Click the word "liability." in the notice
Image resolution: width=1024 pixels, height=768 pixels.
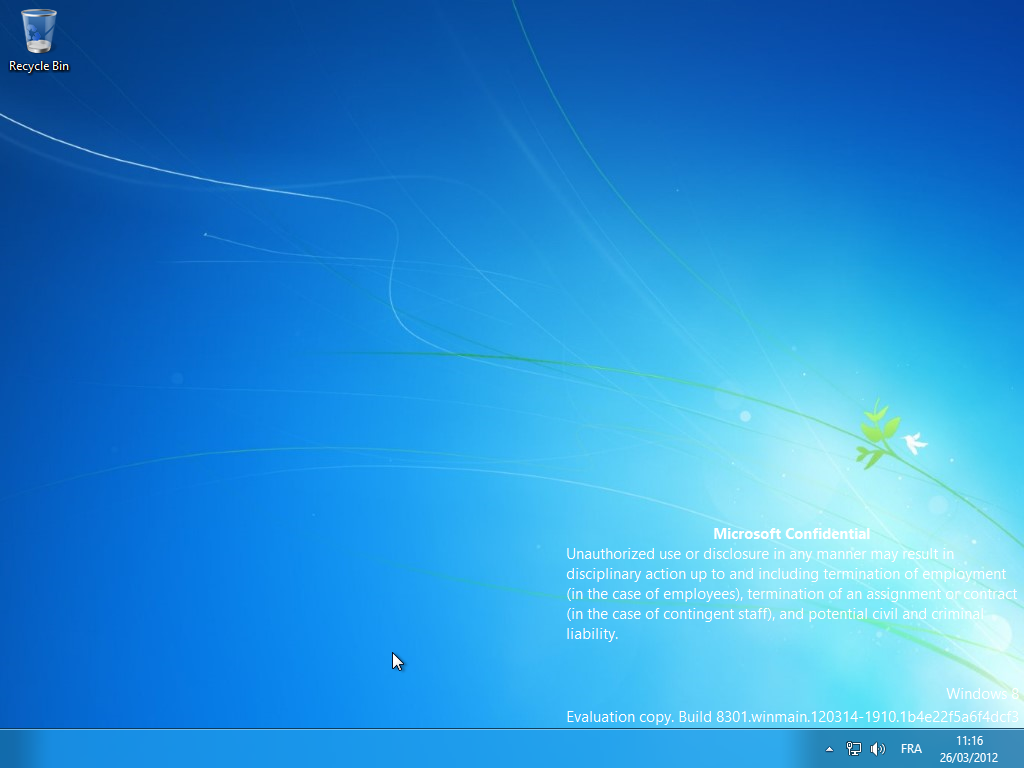point(592,634)
